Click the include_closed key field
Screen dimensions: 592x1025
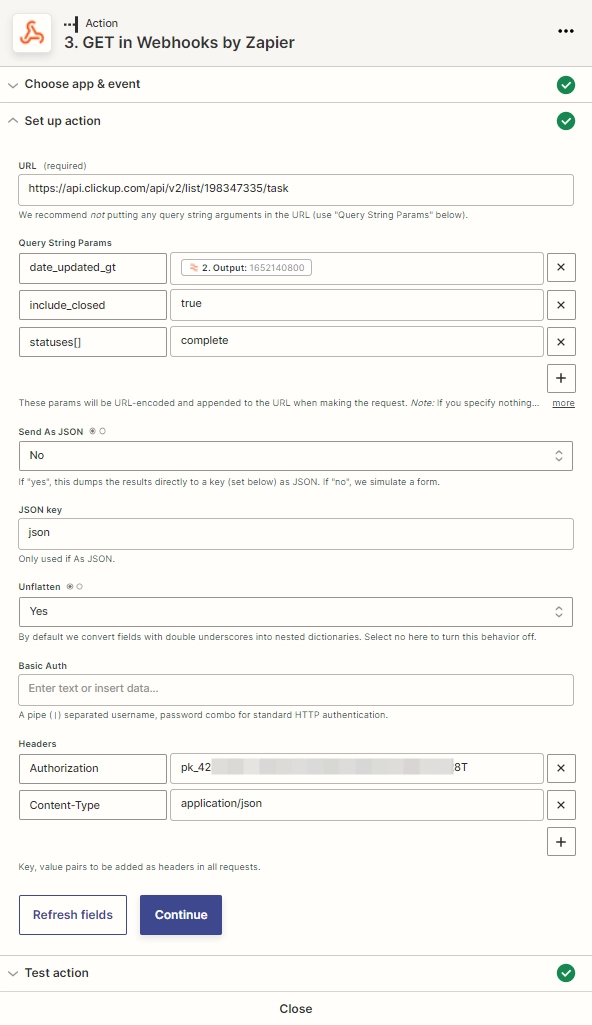tap(93, 305)
